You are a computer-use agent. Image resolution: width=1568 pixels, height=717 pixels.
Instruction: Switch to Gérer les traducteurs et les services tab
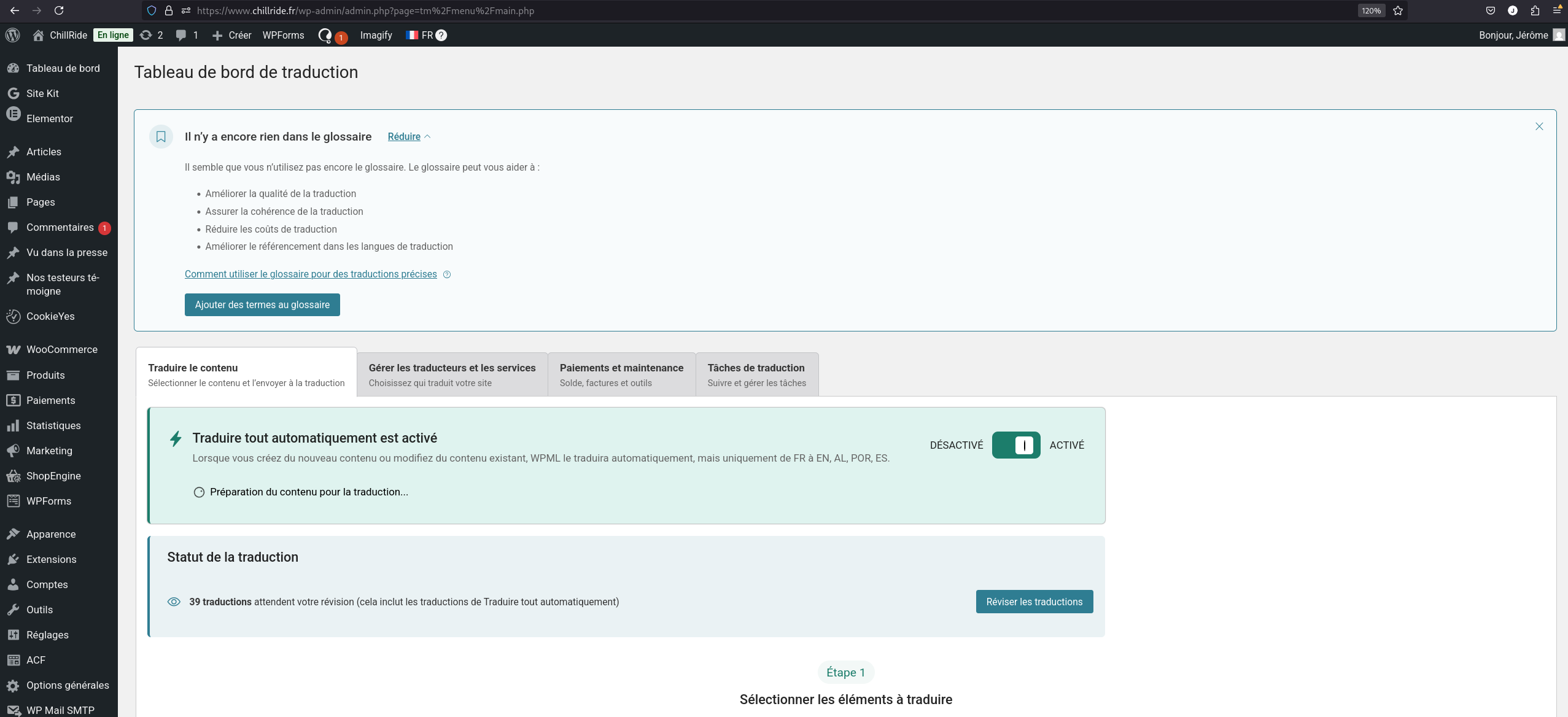[x=452, y=374]
